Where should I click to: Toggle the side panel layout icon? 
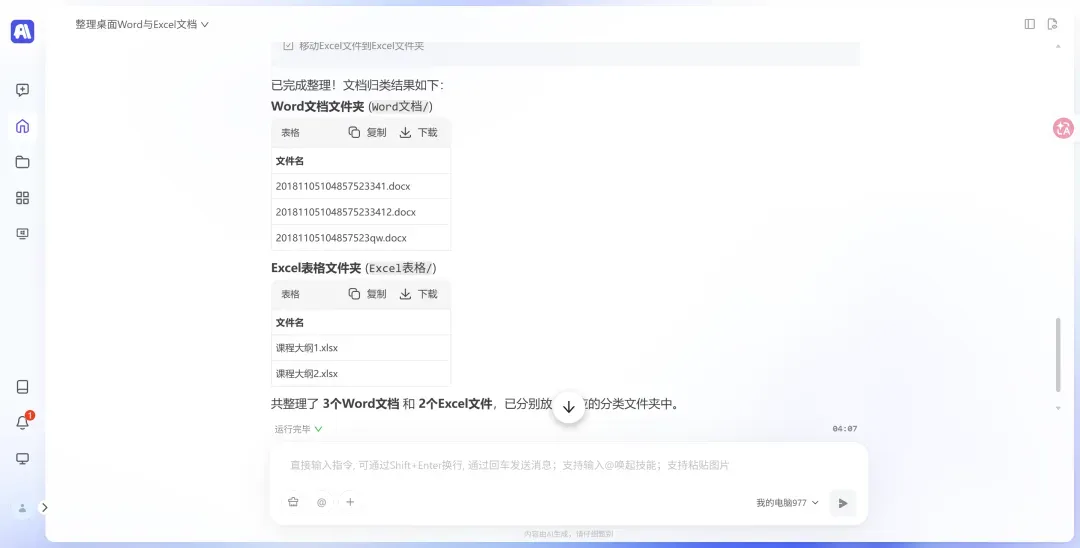[x=1030, y=24]
